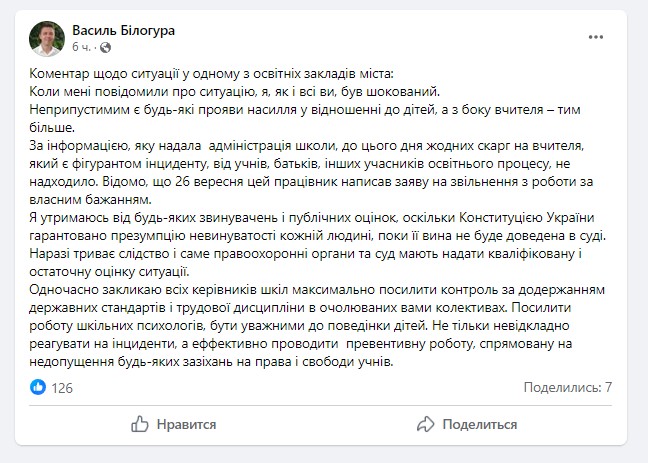Click the paragraph starting "За інформацією, яку надала"
The width and height of the screenshot is (648, 463).
click(x=300, y=146)
